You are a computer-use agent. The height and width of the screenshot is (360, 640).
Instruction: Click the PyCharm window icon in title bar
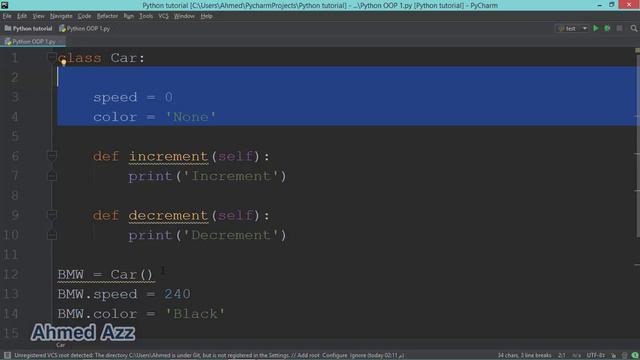pyautogui.click(x=4, y=5)
